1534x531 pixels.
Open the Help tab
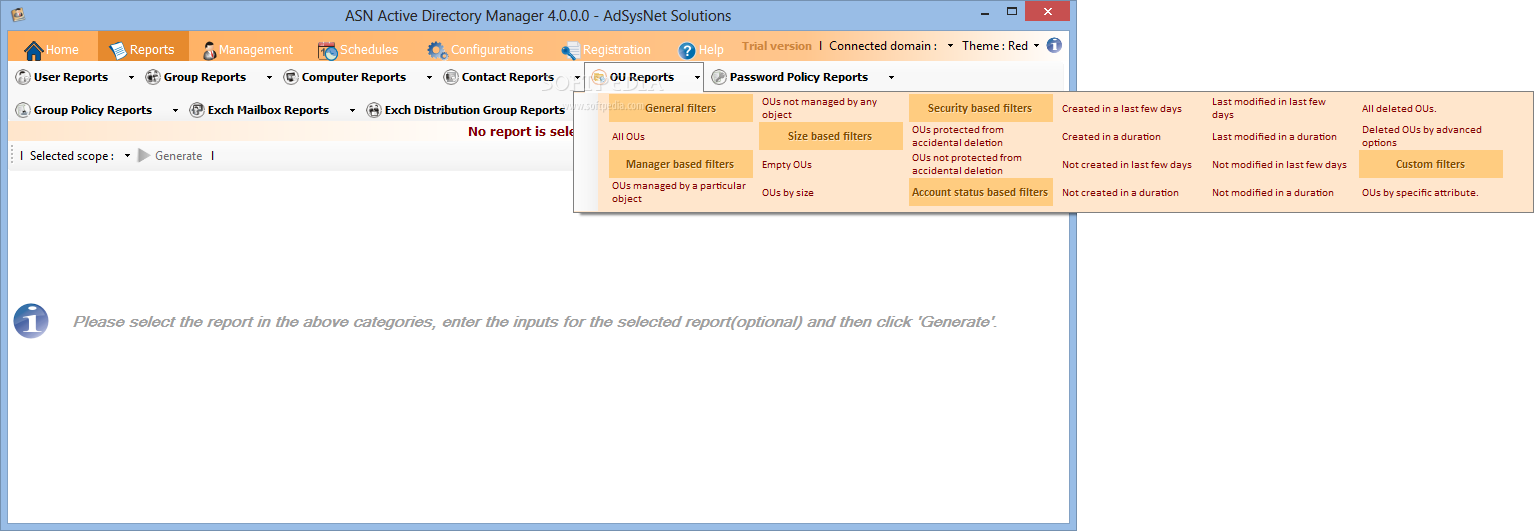(701, 49)
